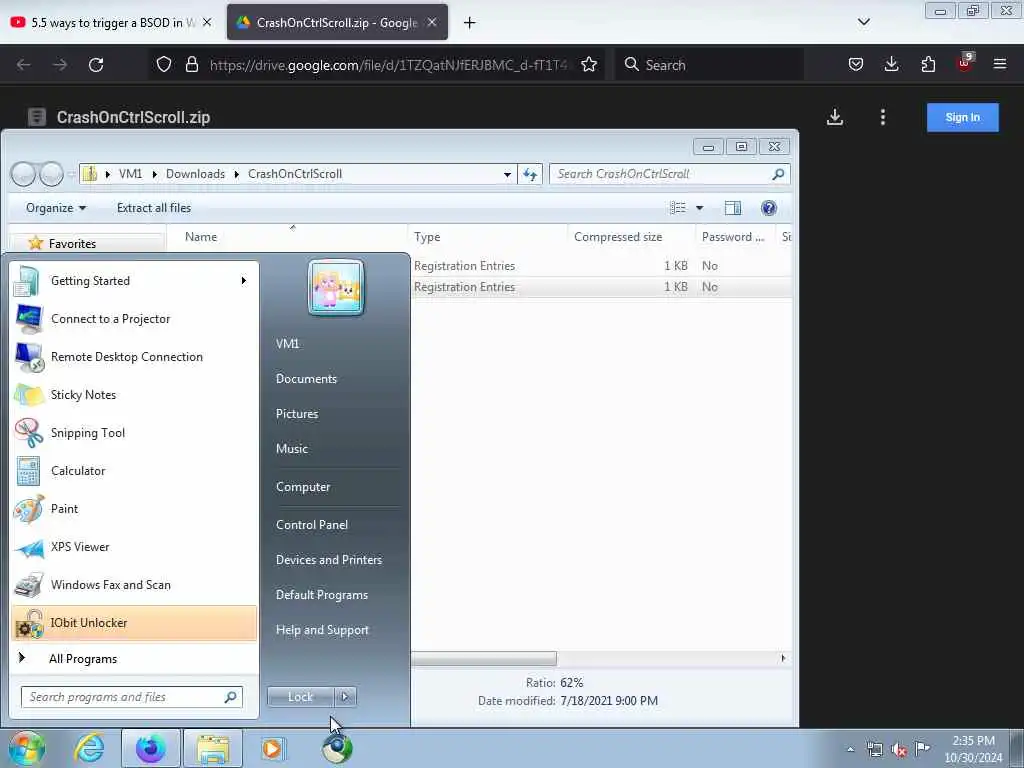Launch Sticky Notes from Start menu

134,395
